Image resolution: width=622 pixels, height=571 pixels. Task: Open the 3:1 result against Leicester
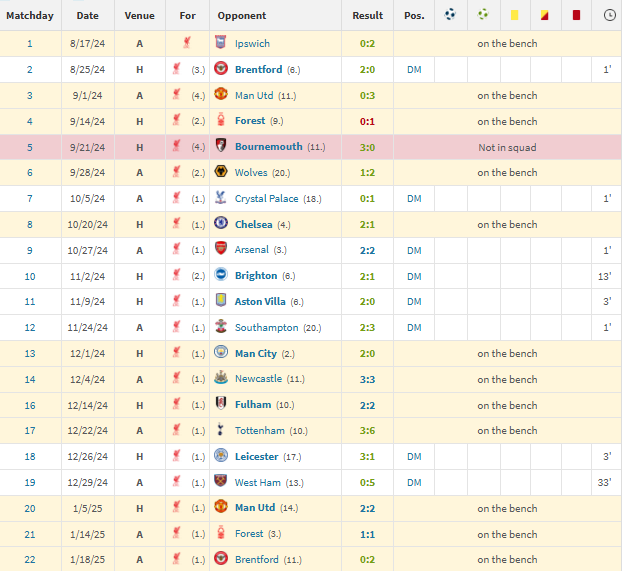point(367,456)
